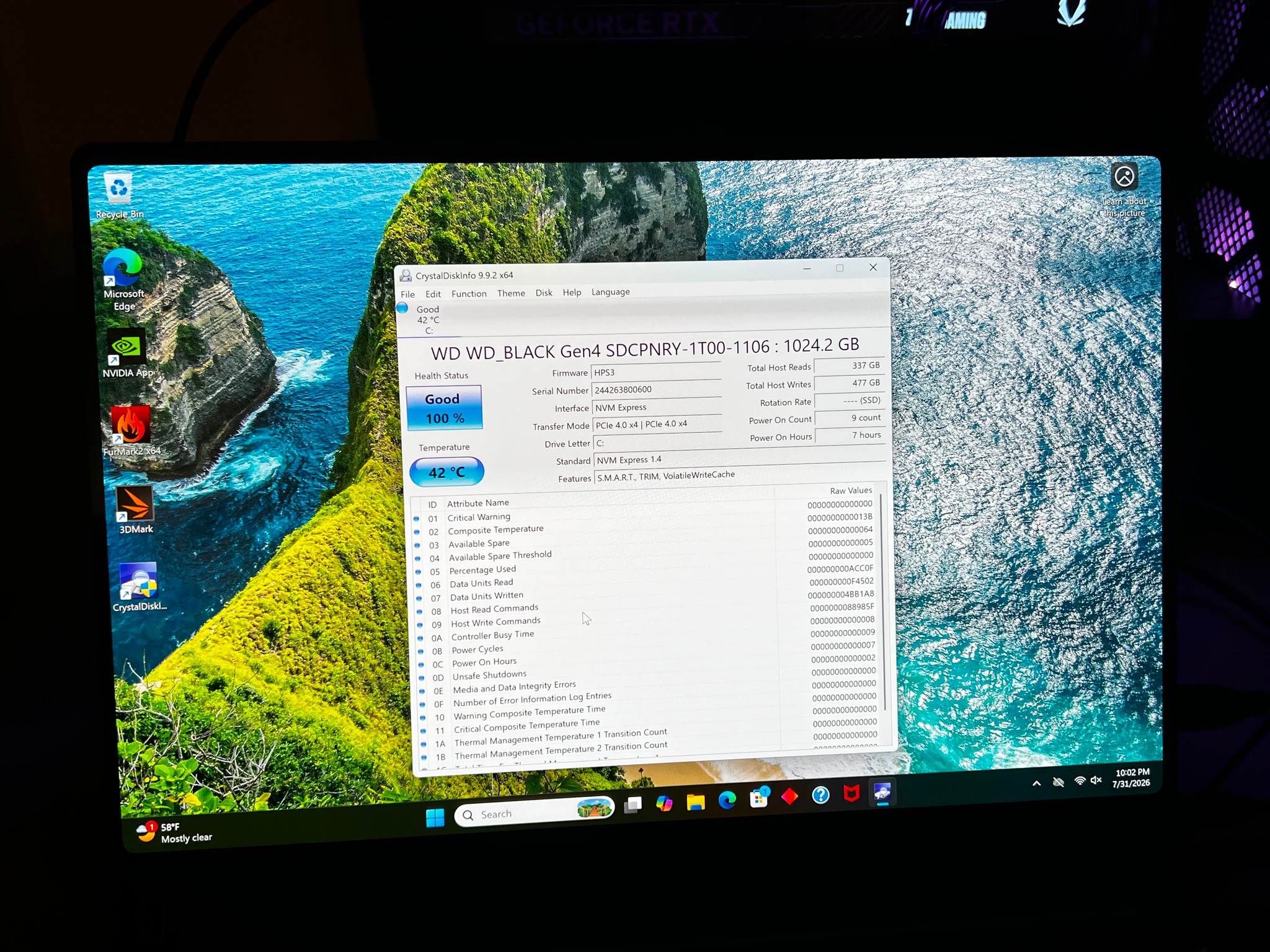1270x952 pixels.
Task: Select the Percentage Used attribute row
Action: [x=646, y=563]
